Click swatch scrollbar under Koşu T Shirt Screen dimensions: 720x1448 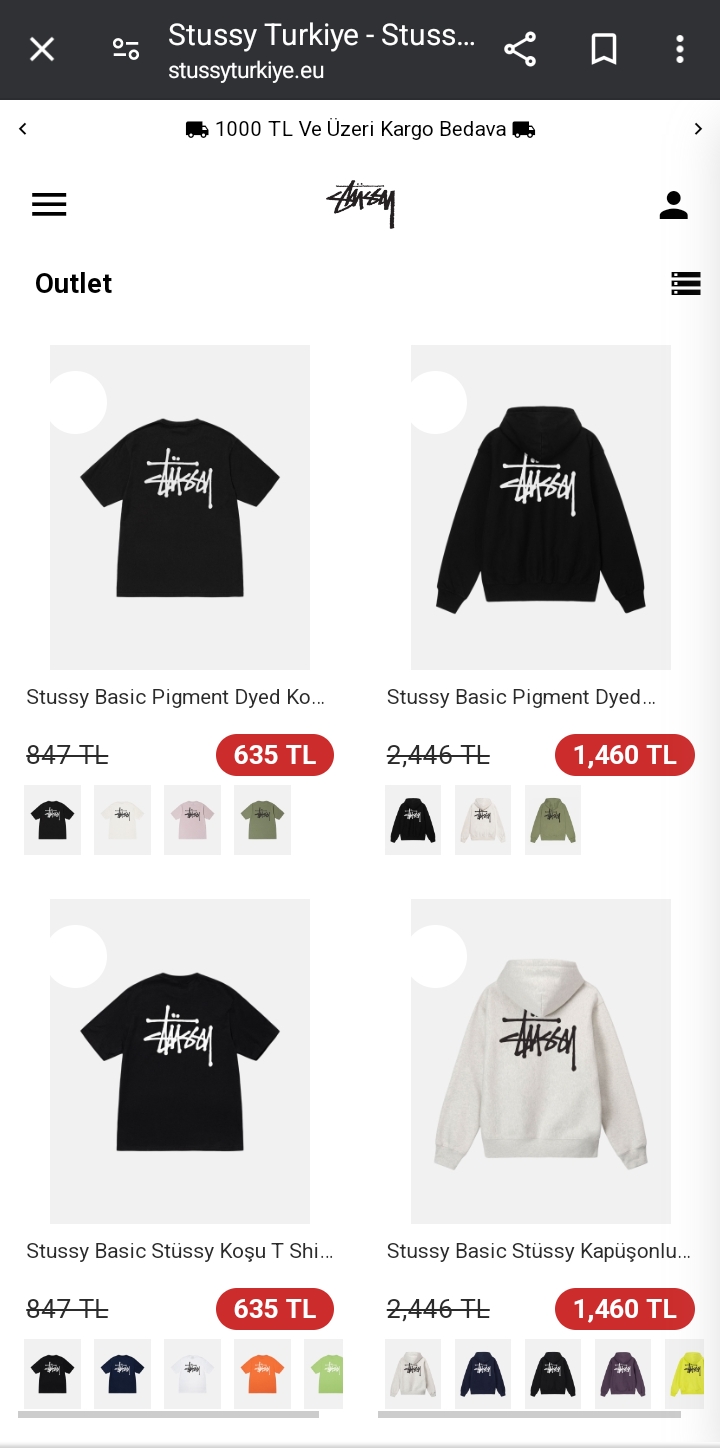tap(168, 1415)
